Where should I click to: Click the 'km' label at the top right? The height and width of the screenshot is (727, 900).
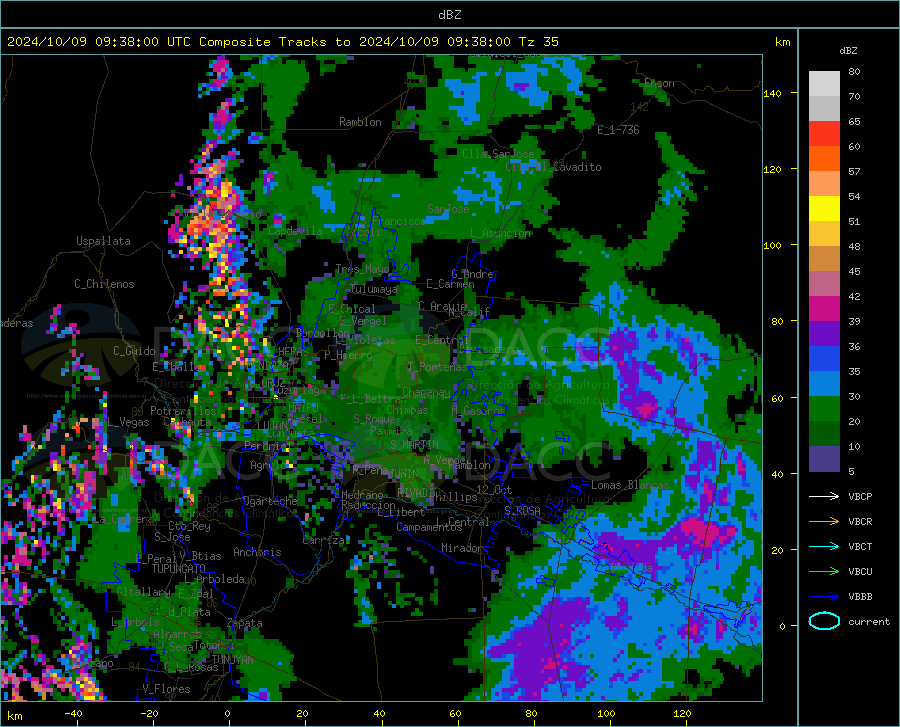point(782,42)
